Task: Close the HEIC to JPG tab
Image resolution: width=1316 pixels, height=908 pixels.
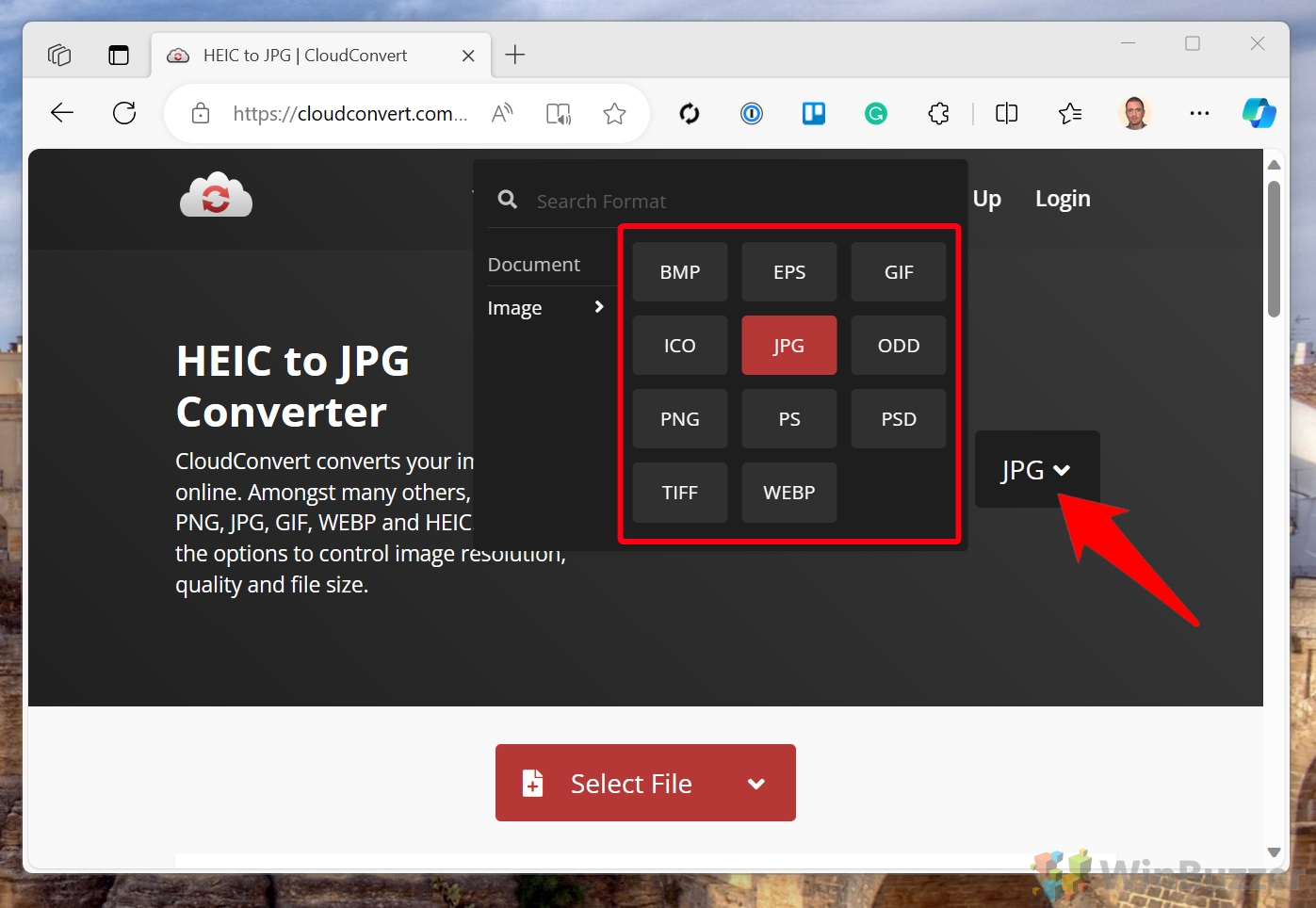Action: [x=468, y=56]
